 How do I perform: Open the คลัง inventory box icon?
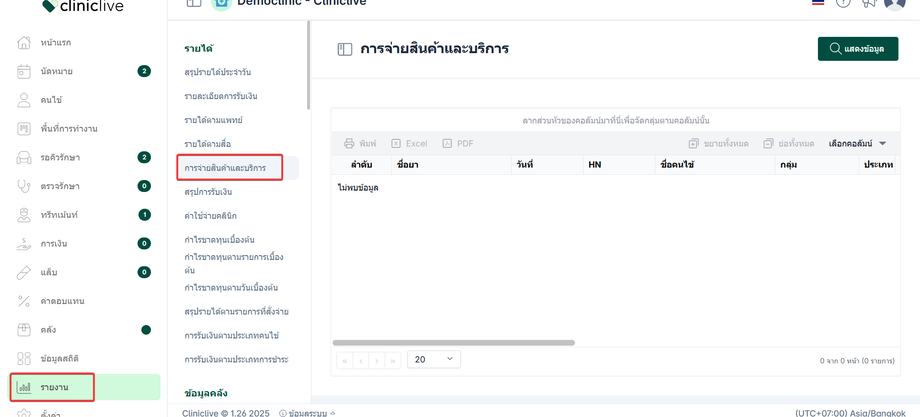tap(23, 330)
